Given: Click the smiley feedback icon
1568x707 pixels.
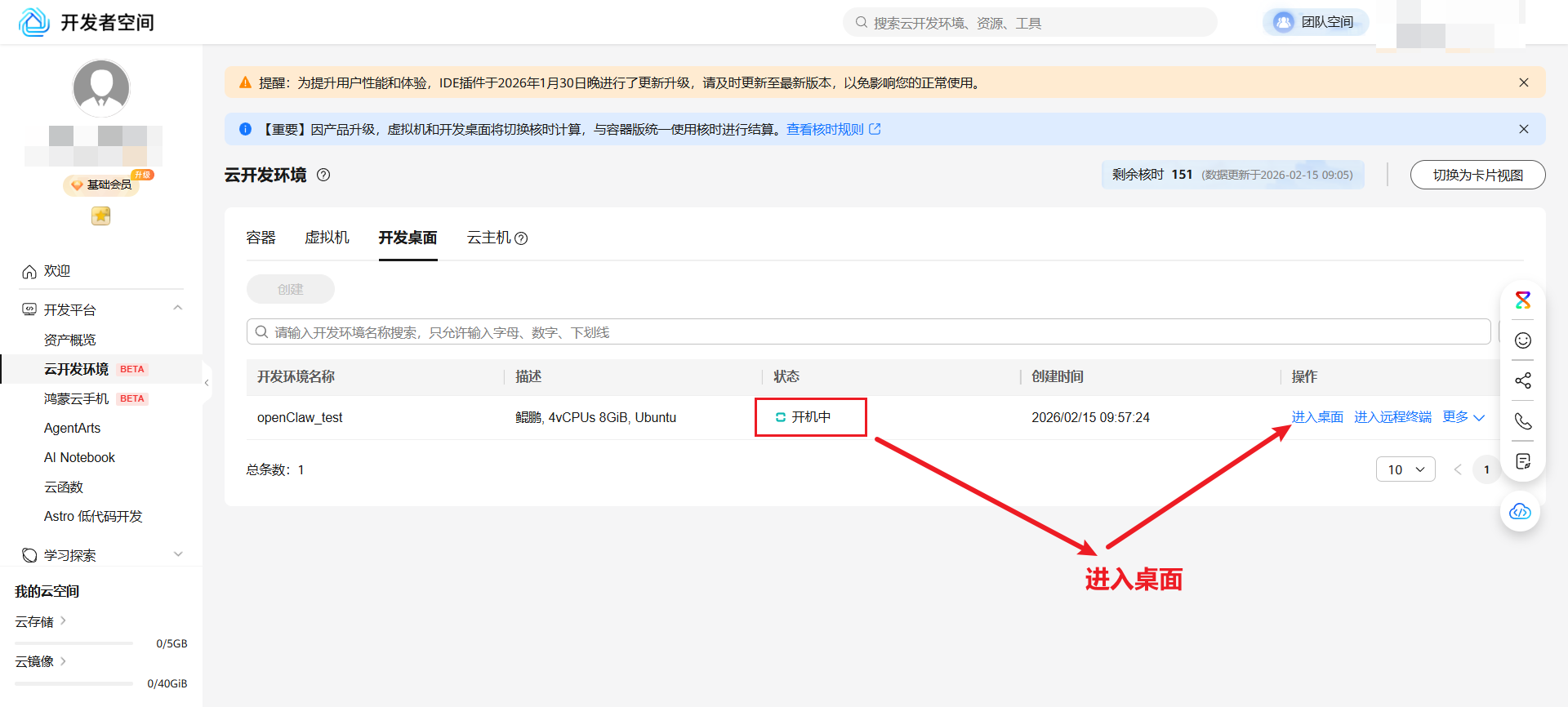Looking at the screenshot, I should [1522, 340].
